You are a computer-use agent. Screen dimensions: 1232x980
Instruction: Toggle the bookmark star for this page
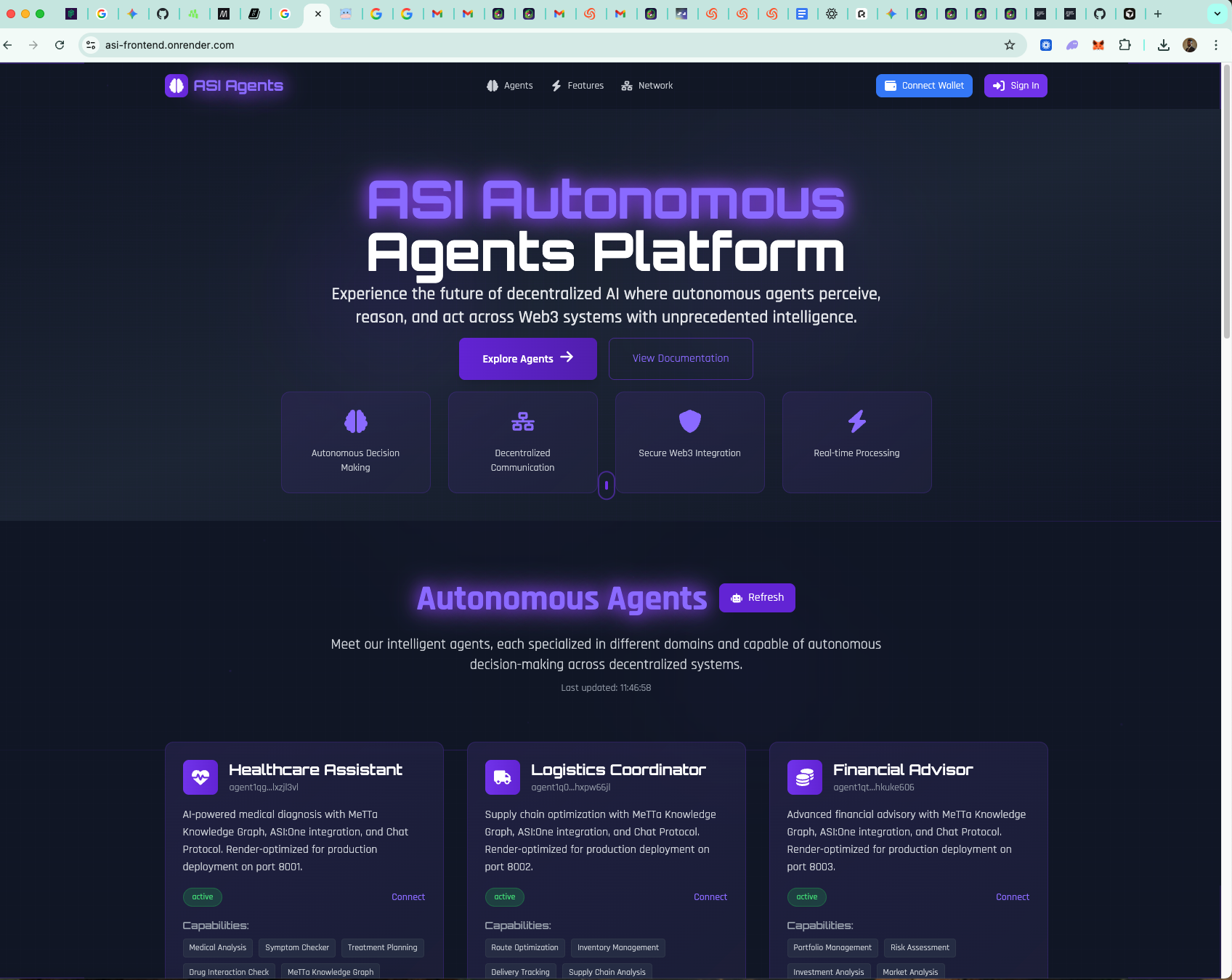point(1009,44)
